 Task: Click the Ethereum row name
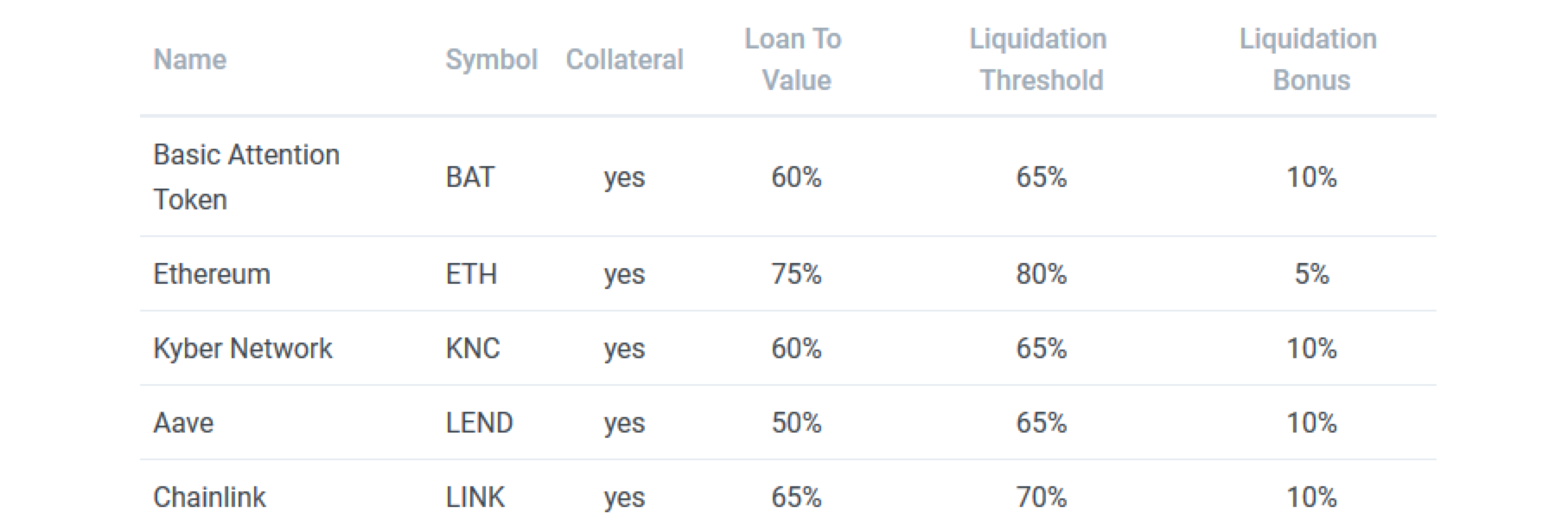[212, 274]
